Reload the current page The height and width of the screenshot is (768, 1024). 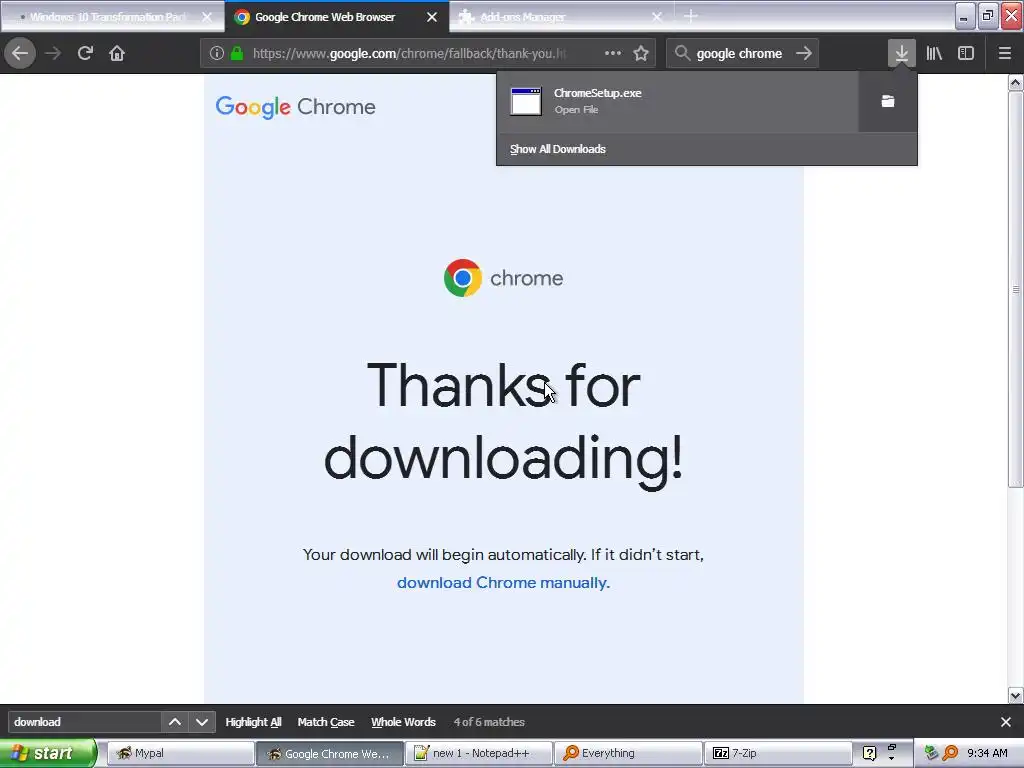[85, 54]
